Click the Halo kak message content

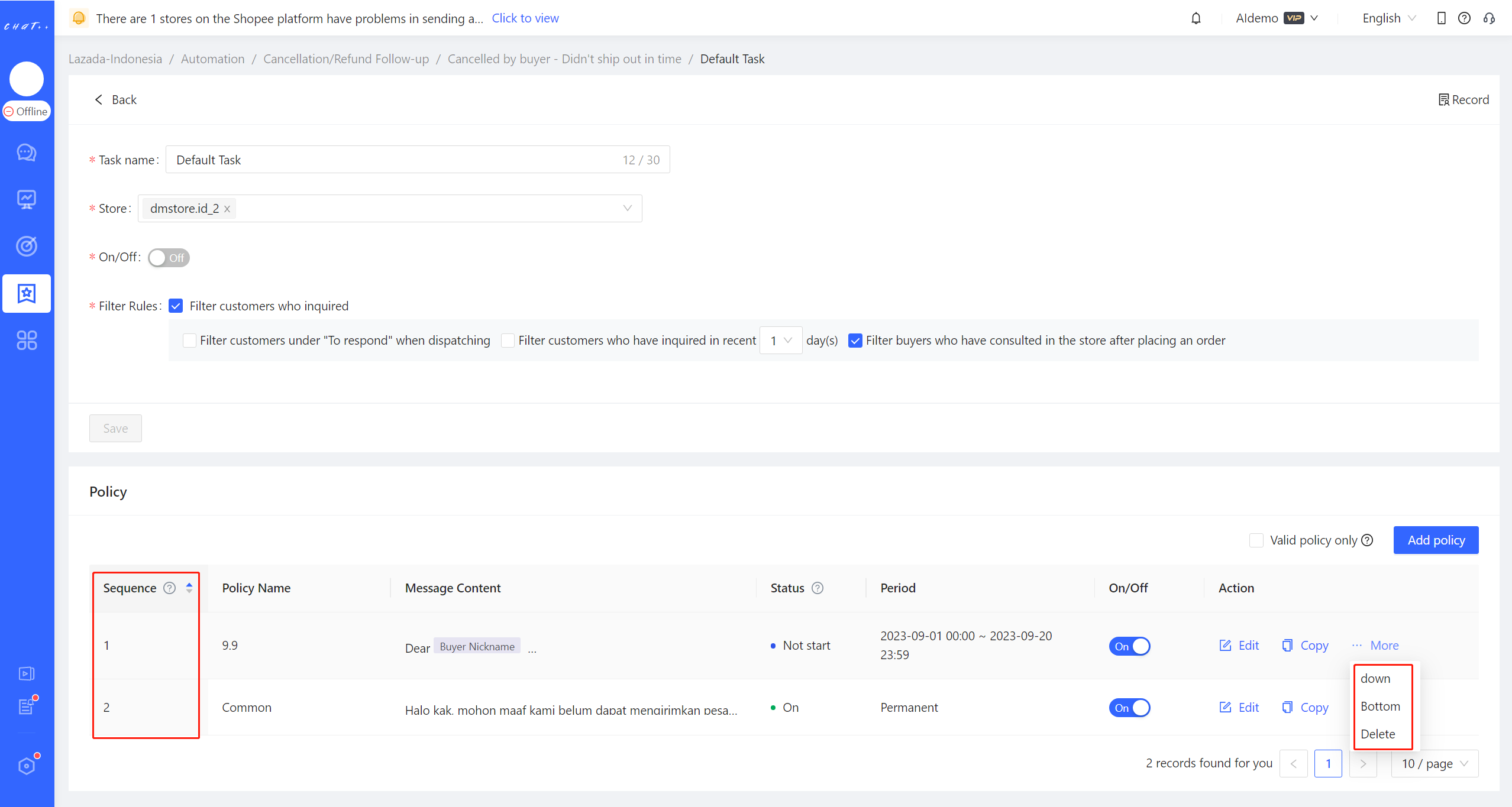click(x=571, y=709)
